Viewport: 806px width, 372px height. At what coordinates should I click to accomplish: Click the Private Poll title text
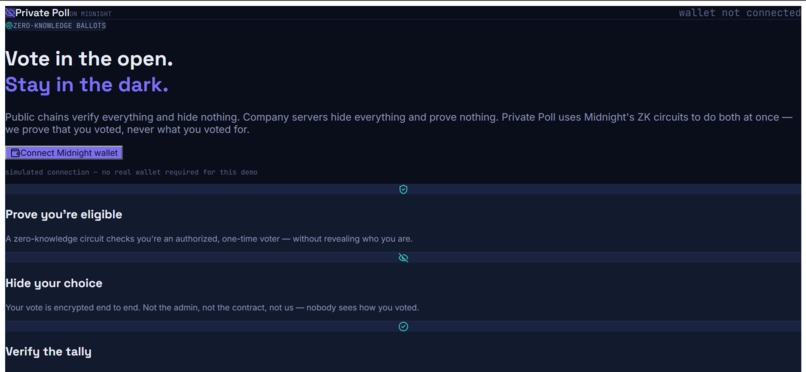[42, 13]
